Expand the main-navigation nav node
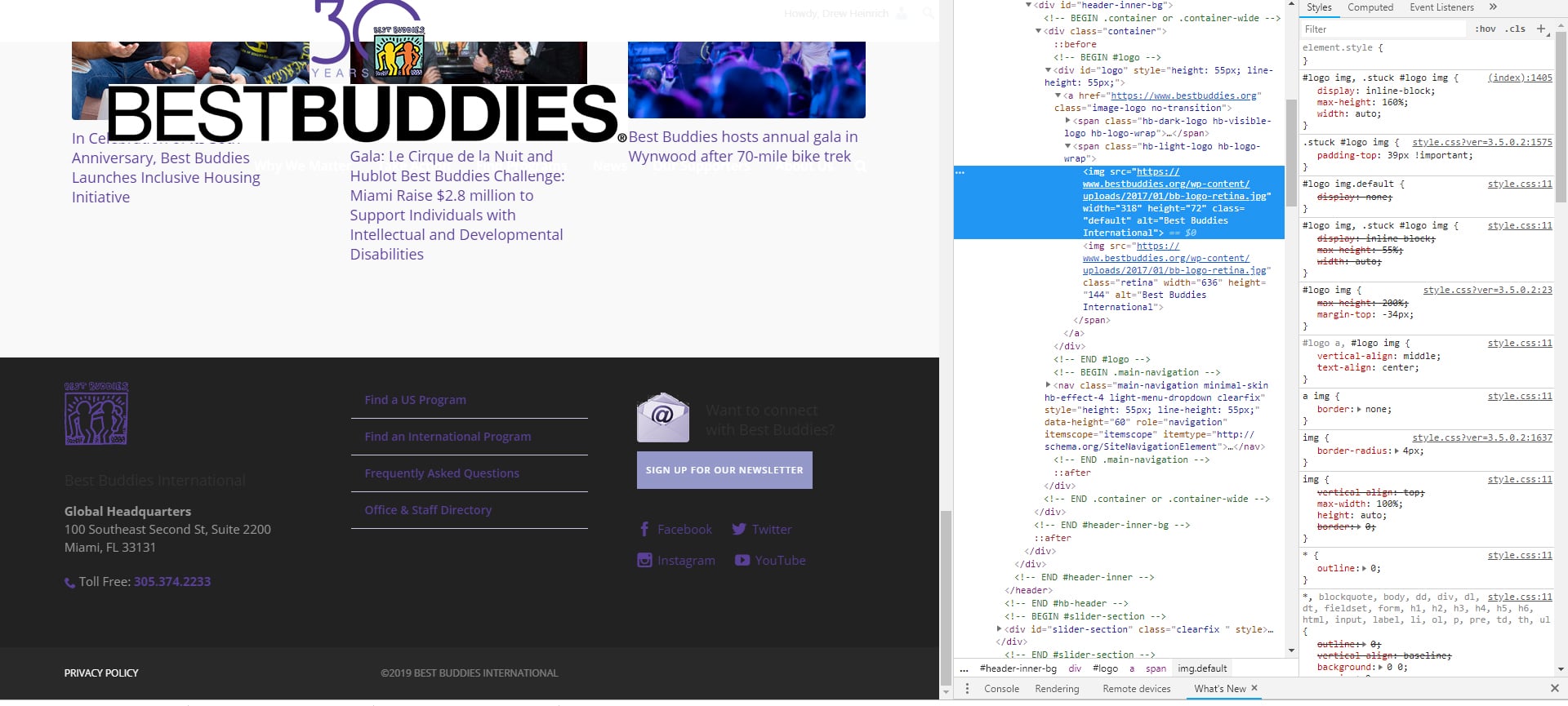The height and width of the screenshot is (706, 1568). (1049, 385)
